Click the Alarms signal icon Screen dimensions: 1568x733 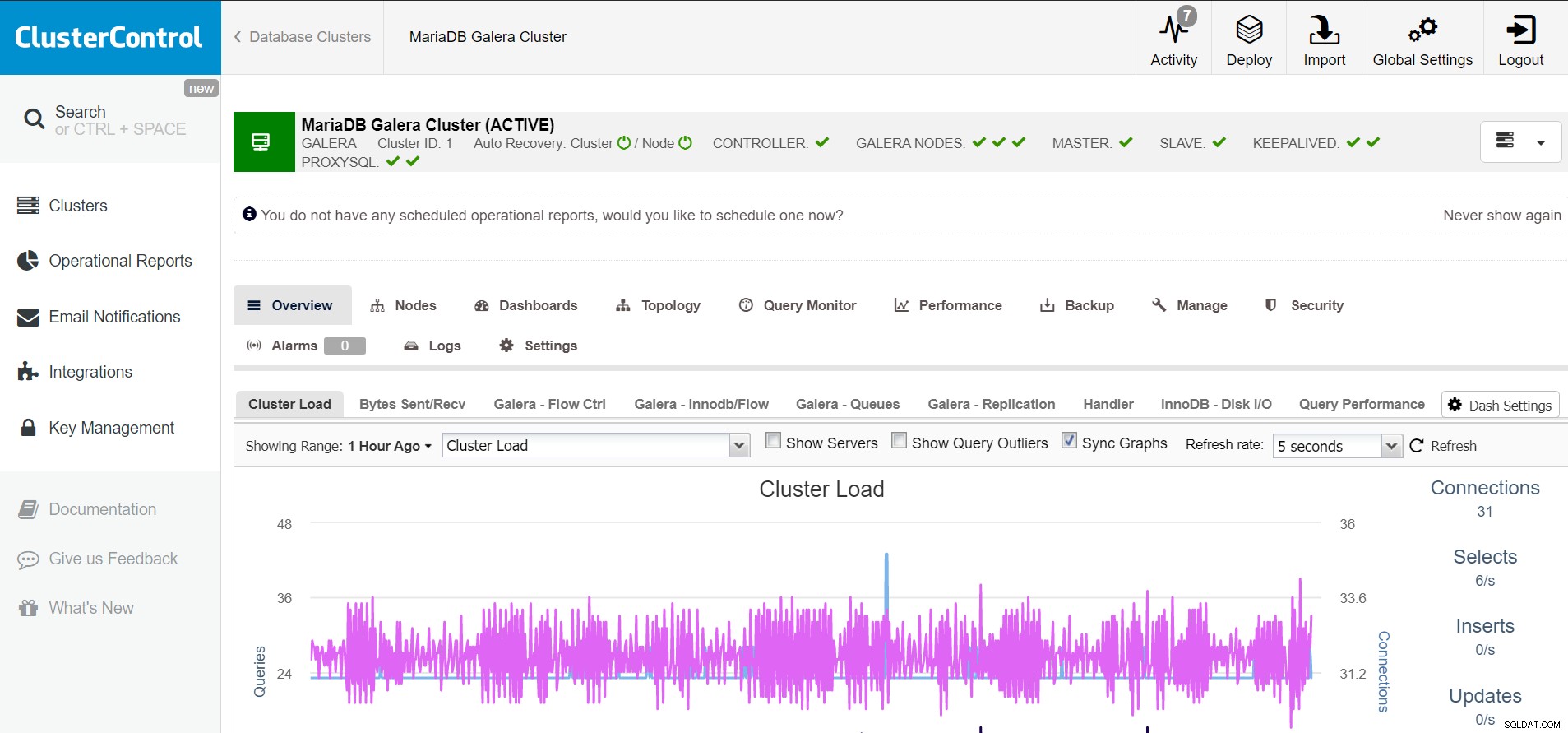(254, 346)
